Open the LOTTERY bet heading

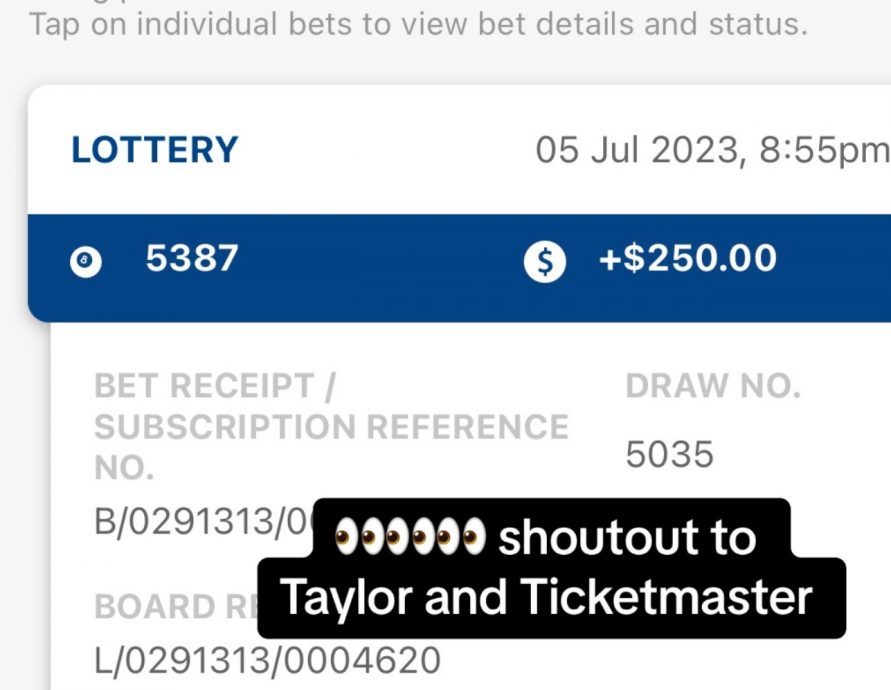coord(155,150)
